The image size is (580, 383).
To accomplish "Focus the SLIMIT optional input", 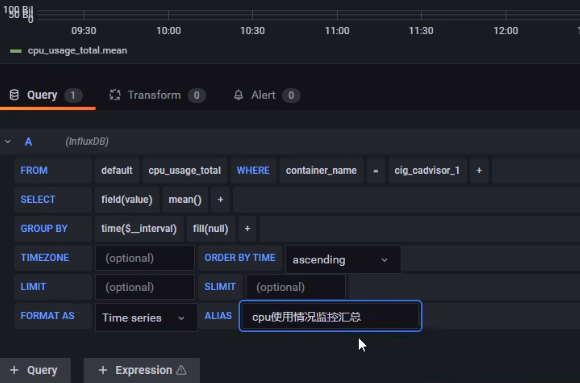I will (x=296, y=287).
